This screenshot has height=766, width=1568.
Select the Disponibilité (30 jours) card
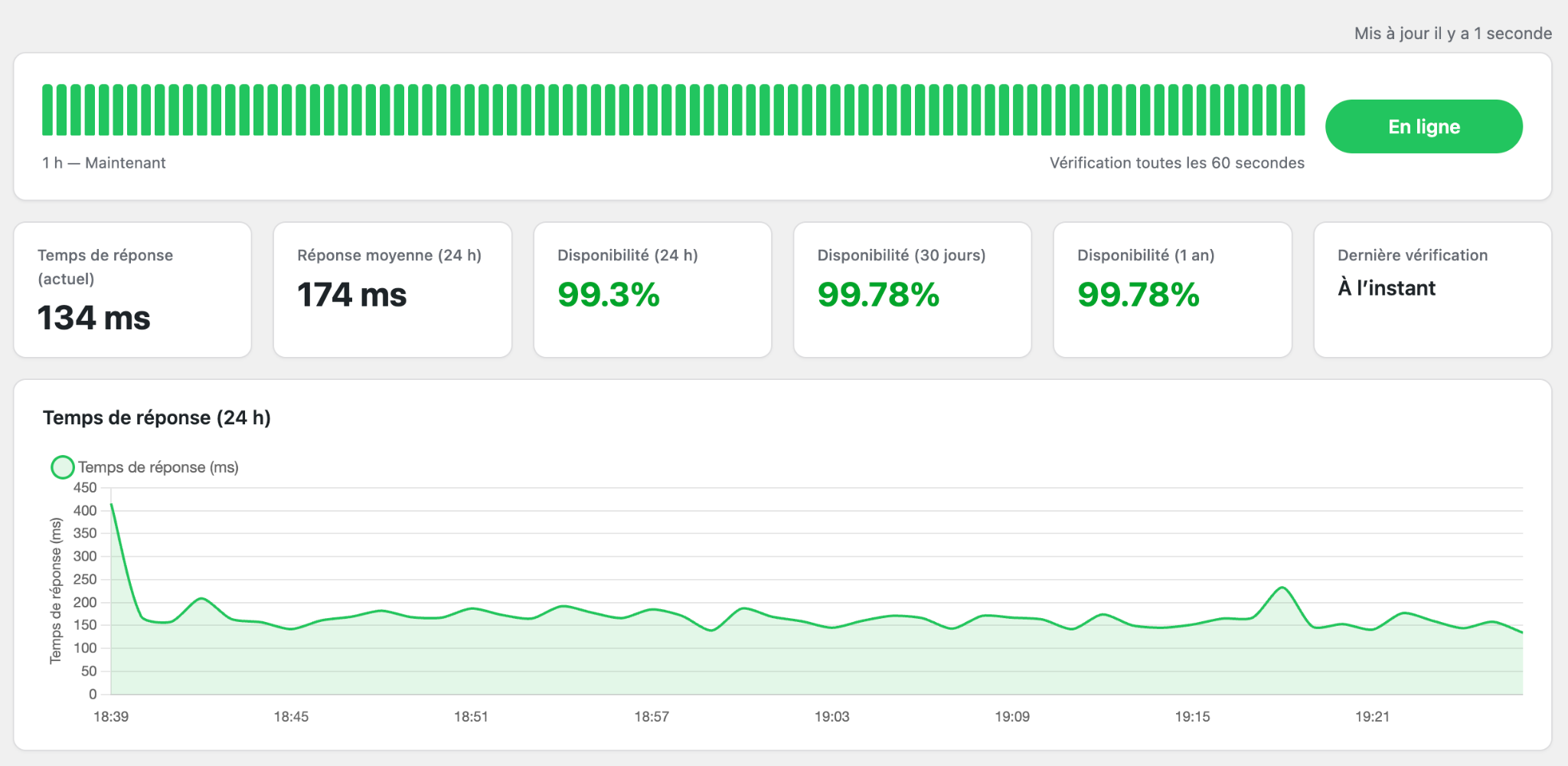(x=913, y=290)
